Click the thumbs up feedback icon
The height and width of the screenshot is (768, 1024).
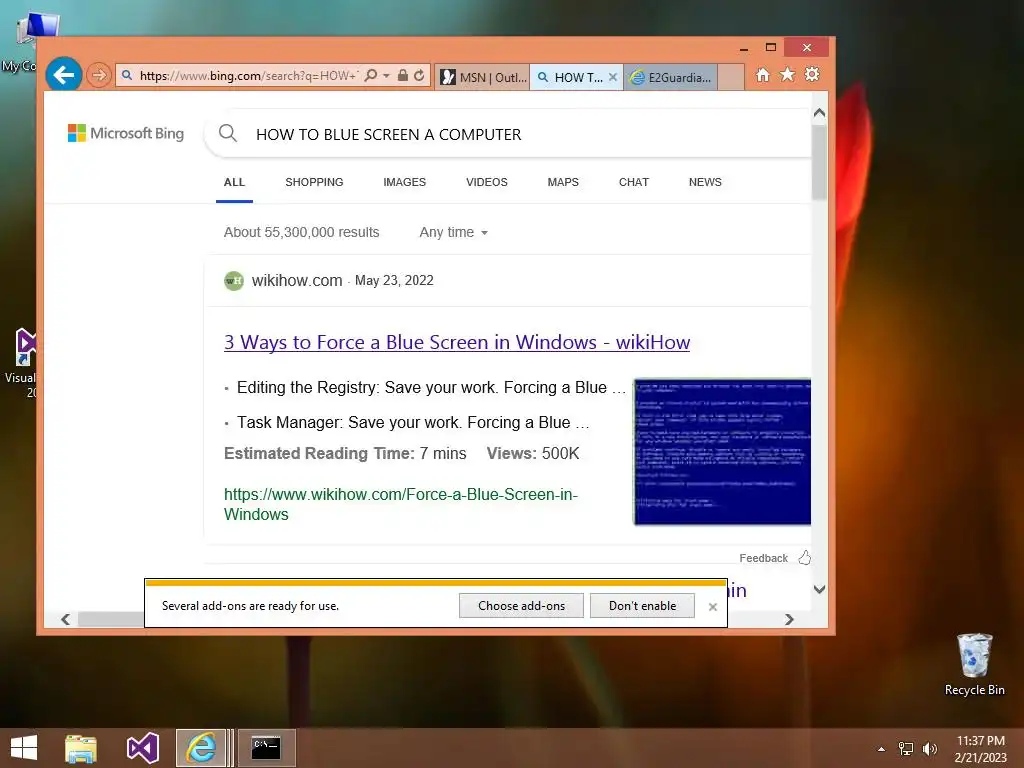click(x=805, y=558)
